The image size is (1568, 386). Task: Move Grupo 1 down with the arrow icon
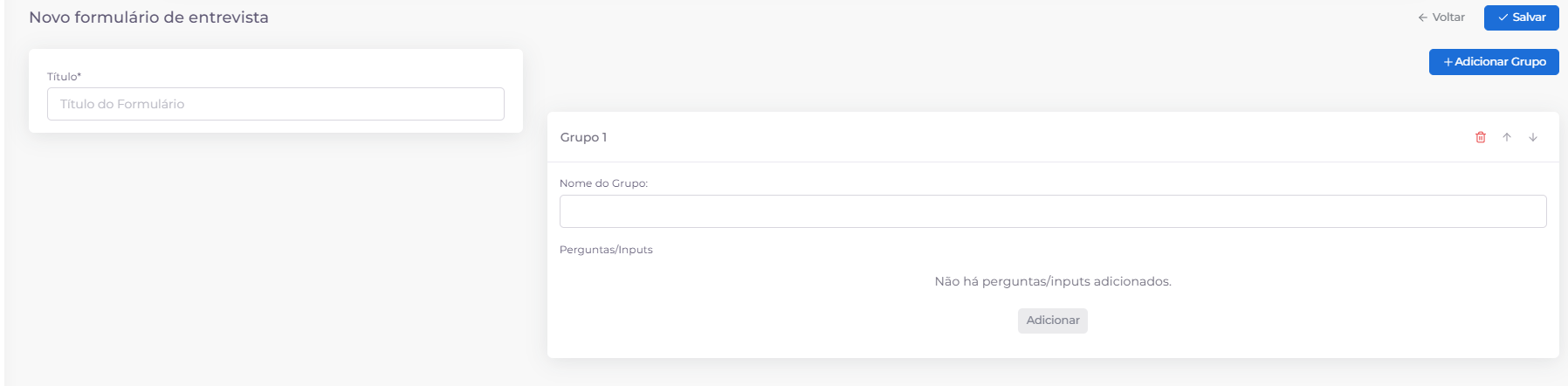(x=1532, y=137)
